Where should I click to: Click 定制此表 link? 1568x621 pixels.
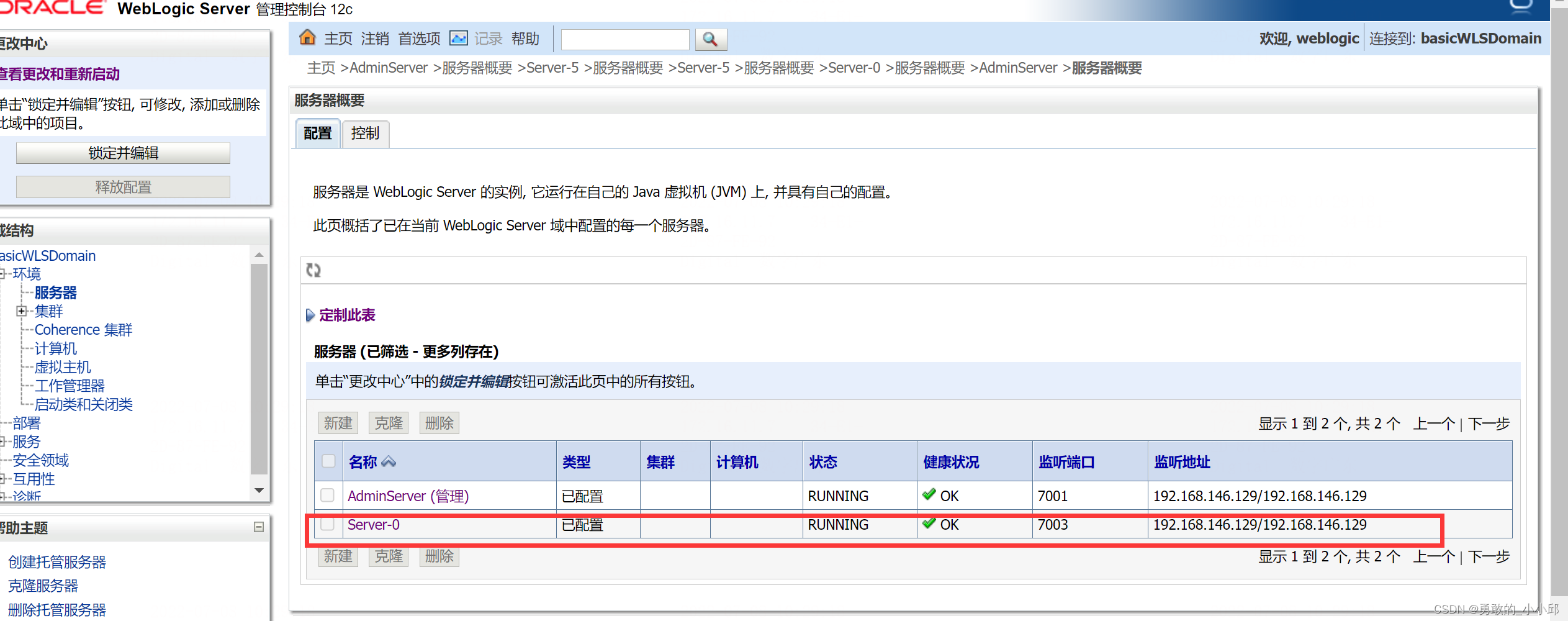pyautogui.click(x=347, y=315)
